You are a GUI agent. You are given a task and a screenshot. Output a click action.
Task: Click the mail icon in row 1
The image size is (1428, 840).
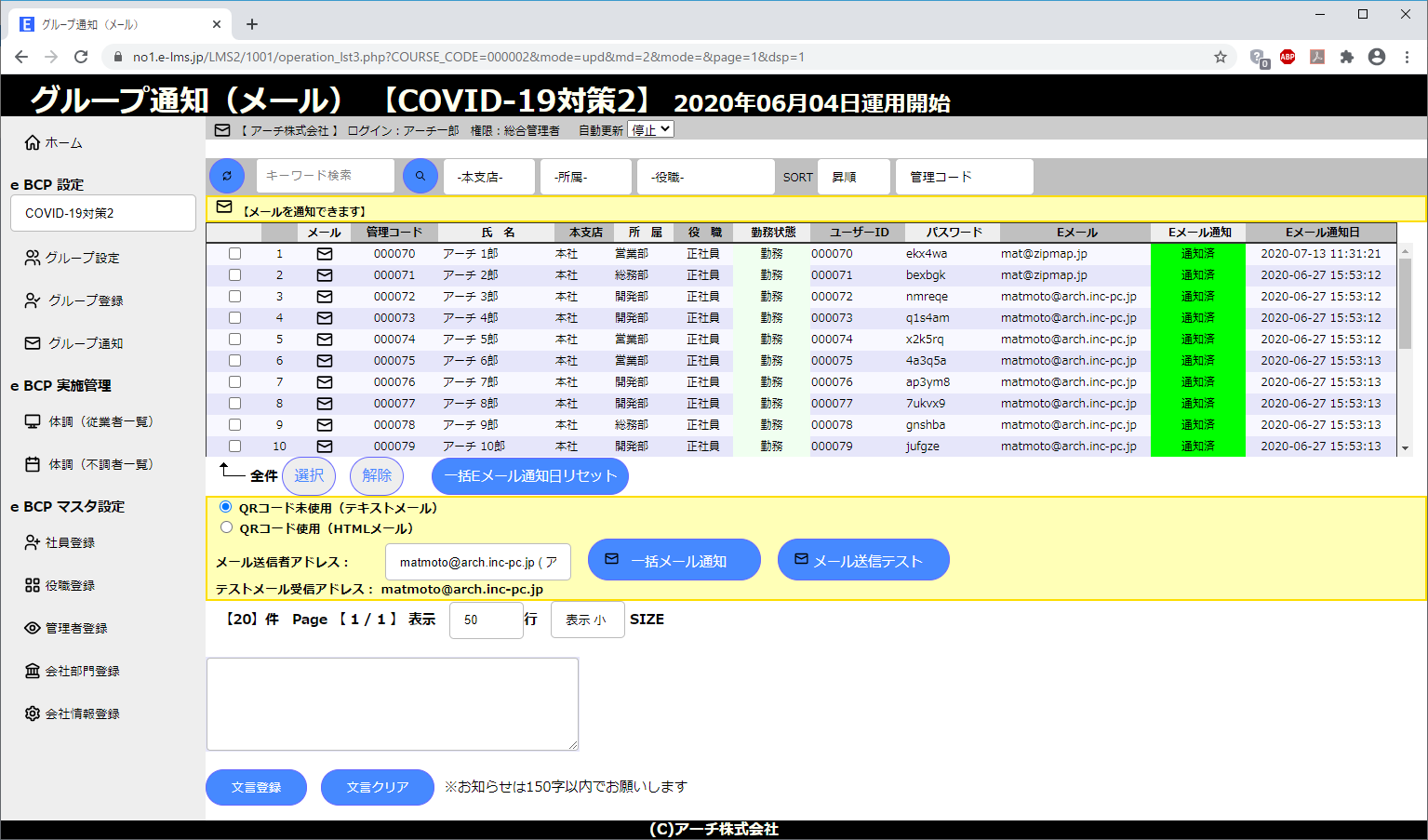[325, 254]
